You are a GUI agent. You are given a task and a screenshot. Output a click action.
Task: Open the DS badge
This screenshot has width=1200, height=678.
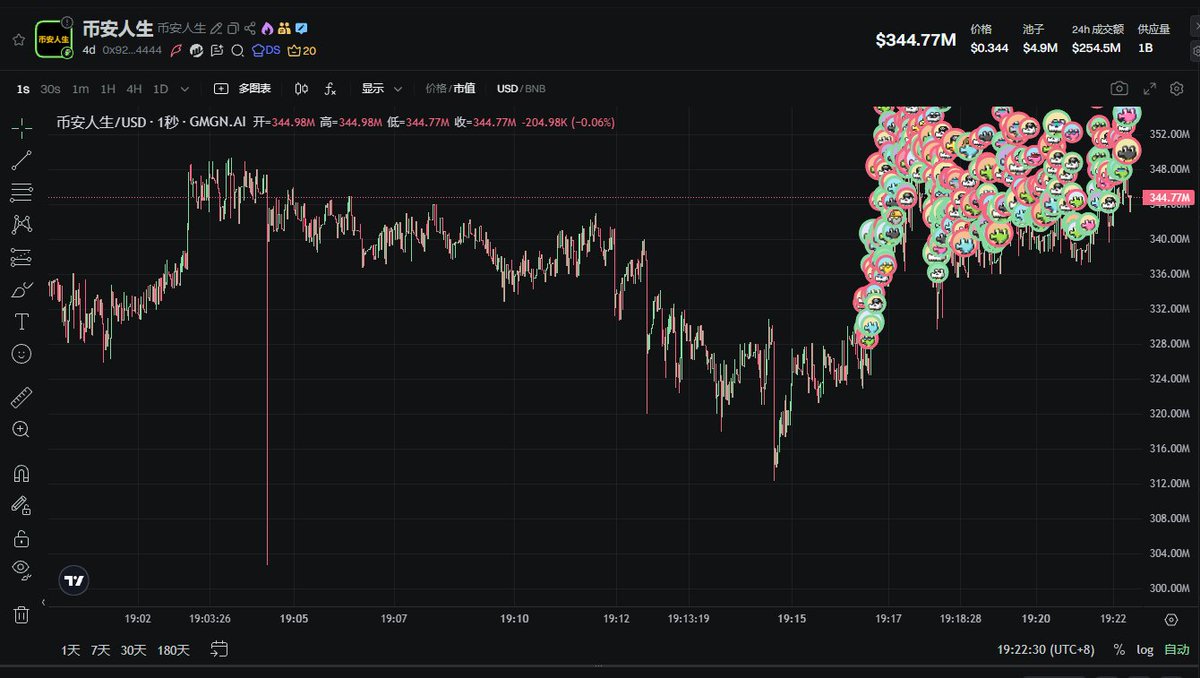click(266, 51)
